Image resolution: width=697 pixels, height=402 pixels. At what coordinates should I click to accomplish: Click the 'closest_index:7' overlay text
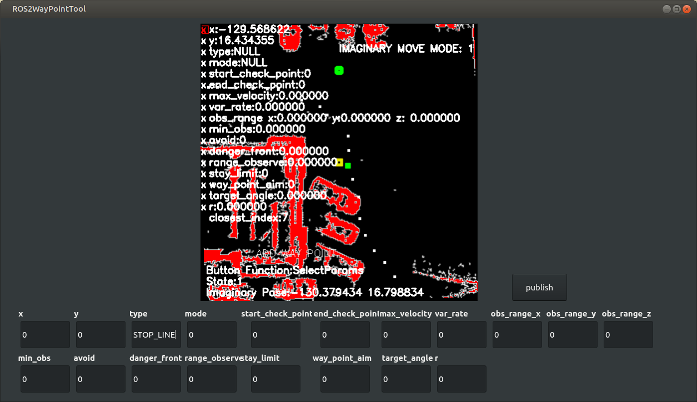(248, 218)
